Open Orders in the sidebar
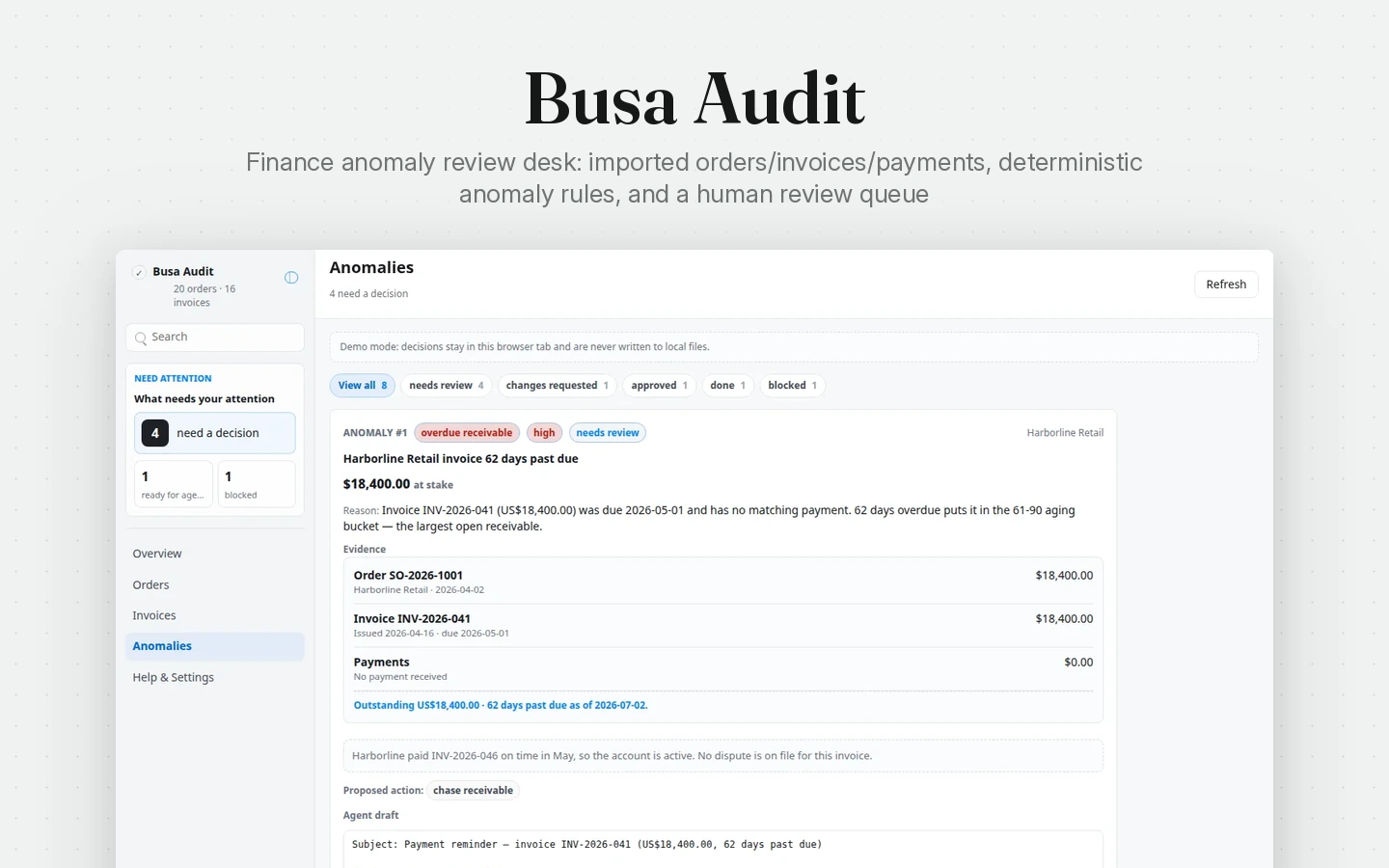 pyautogui.click(x=215, y=584)
